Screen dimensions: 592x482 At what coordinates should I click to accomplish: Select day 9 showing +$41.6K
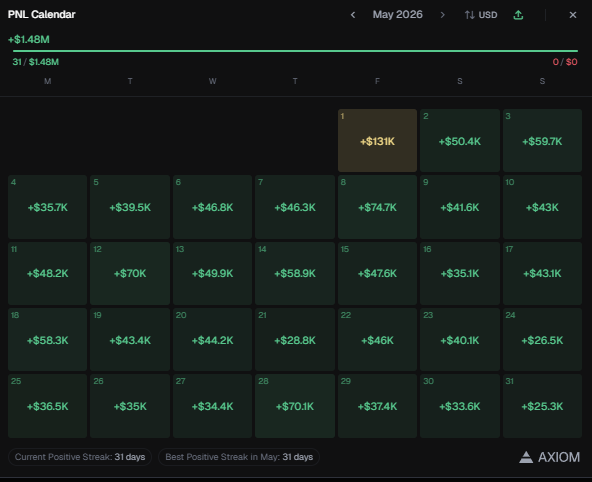click(x=459, y=206)
